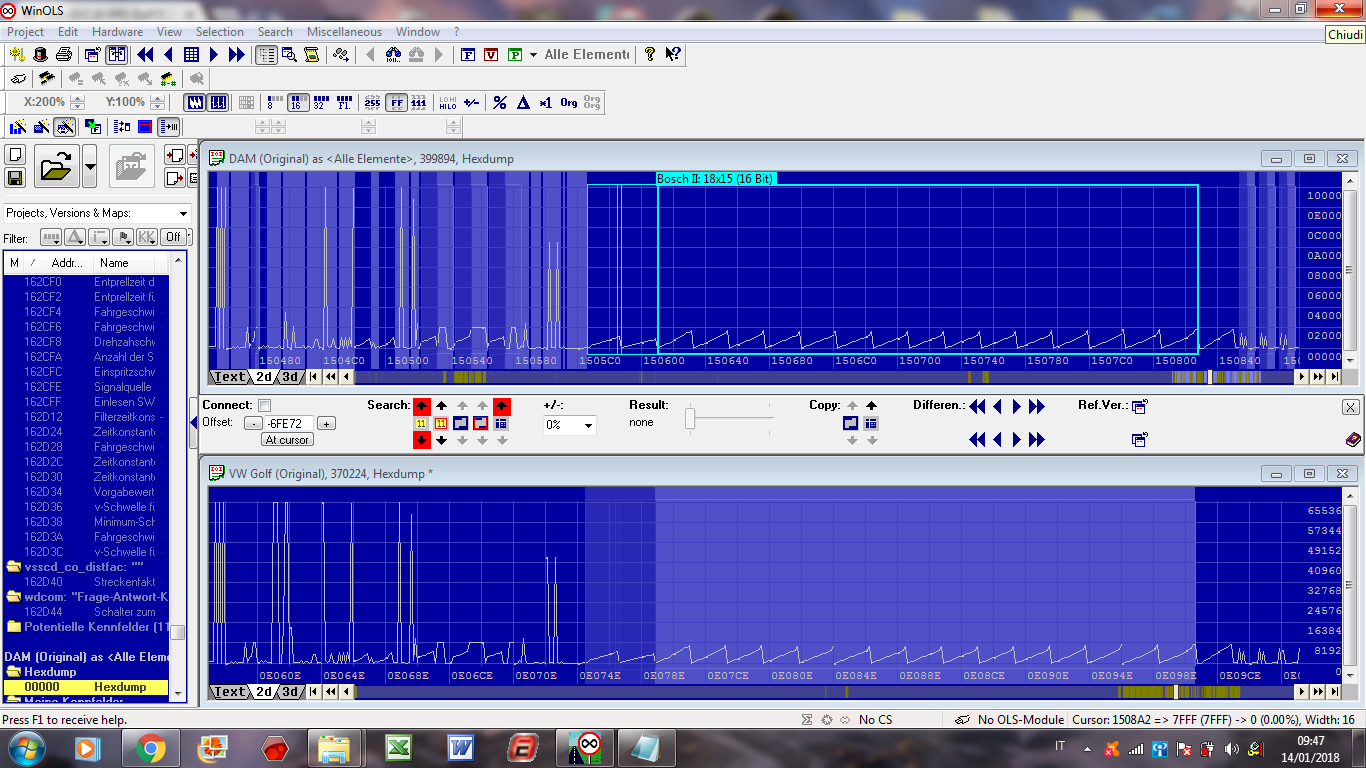Image resolution: width=1366 pixels, height=768 pixels.
Task: Toggle 32-bit display mode
Action: tap(320, 102)
